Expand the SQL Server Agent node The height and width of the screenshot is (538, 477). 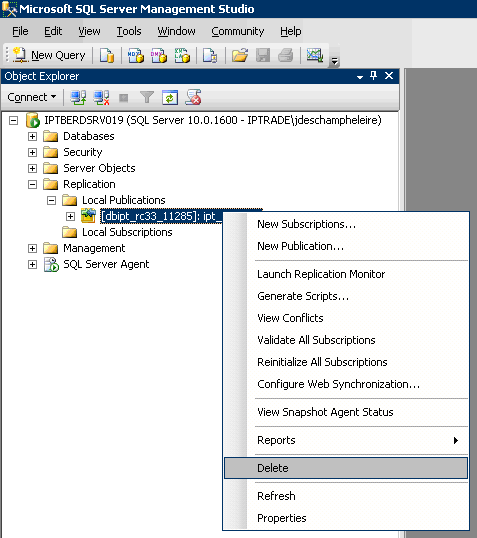[x=32, y=264]
